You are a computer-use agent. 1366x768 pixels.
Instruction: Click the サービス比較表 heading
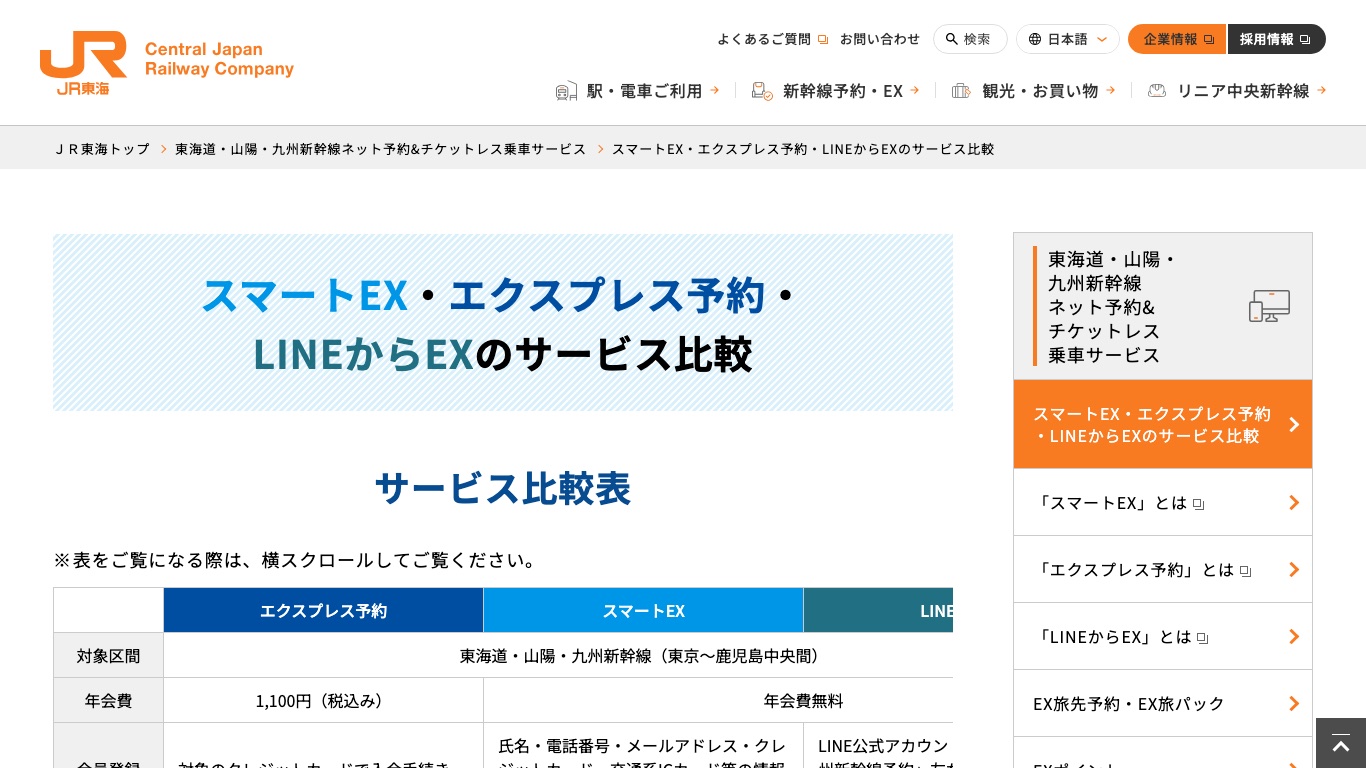(x=503, y=489)
